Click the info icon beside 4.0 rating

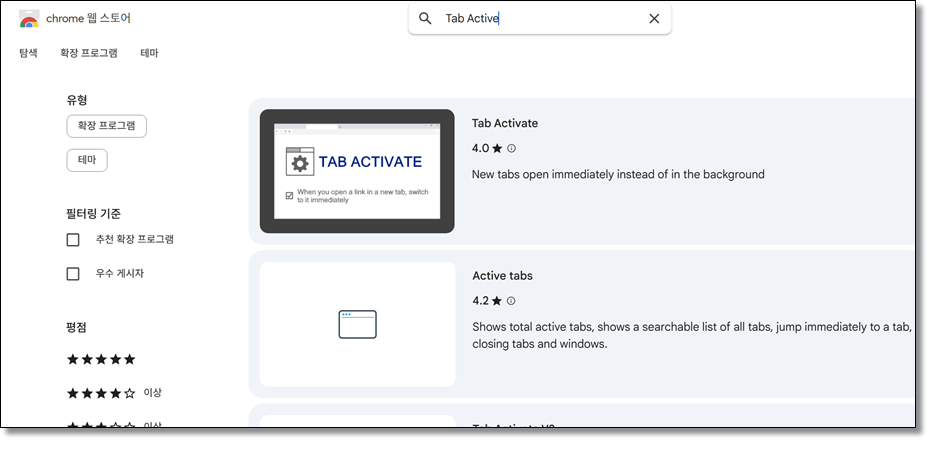[512, 149]
